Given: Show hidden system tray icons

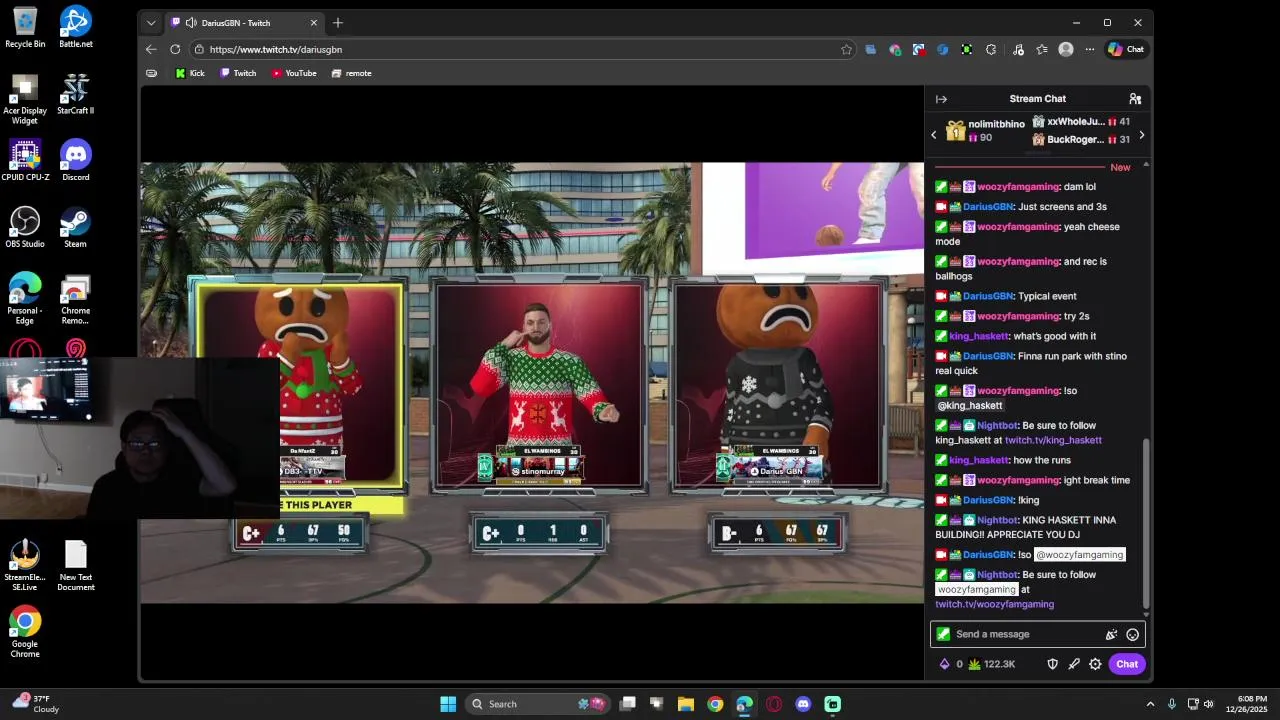Looking at the screenshot, I should click(1150, 704).
